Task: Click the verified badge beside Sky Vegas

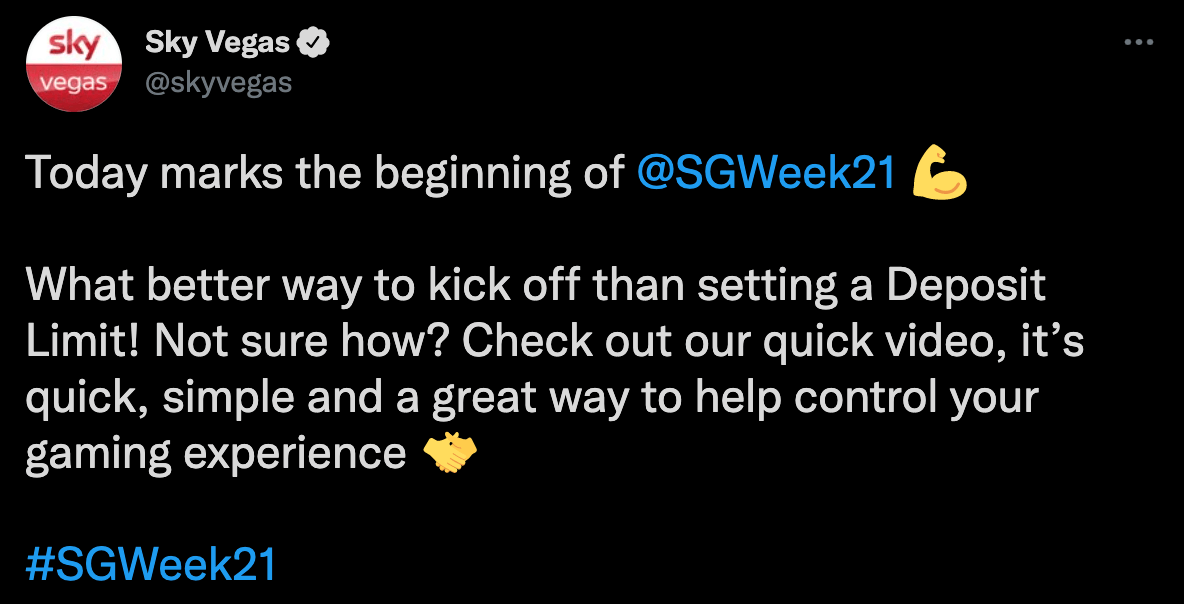Action: pos(314,44)
